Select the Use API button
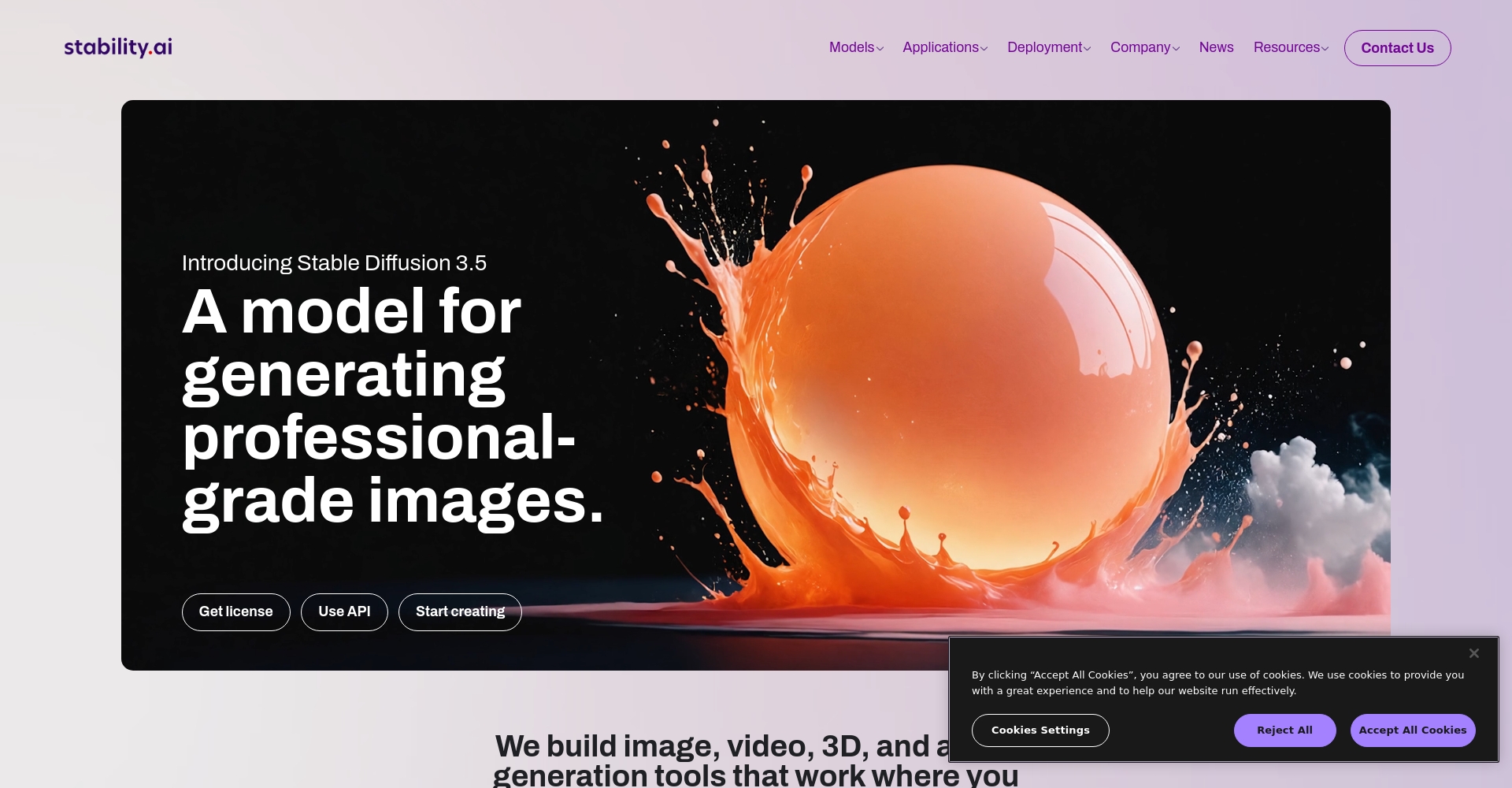Viewport: 1512px width, 788px height. point(344,611)
